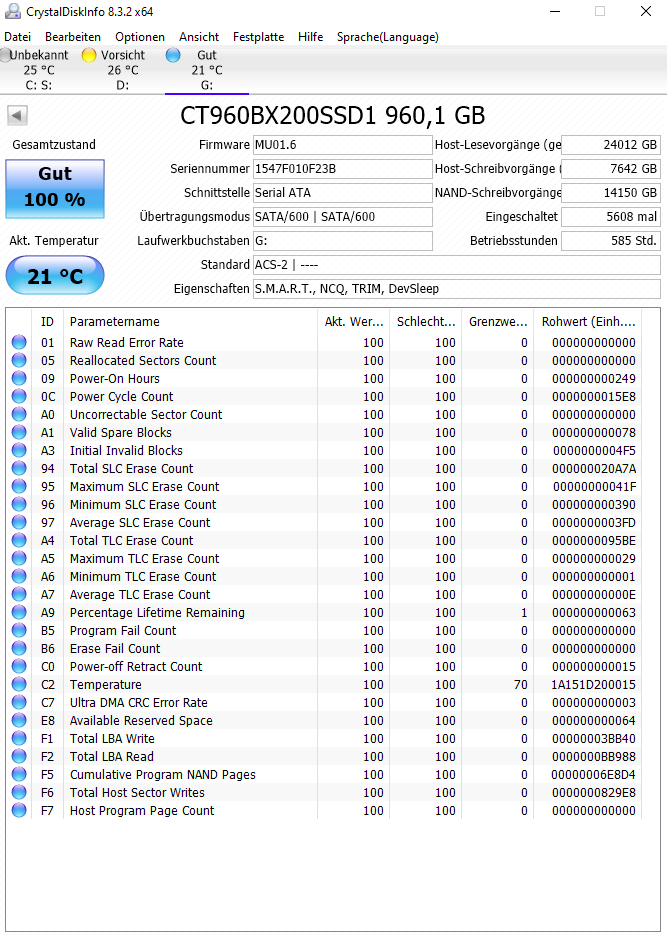Select the Cumulative Program NAND Pages row
The image size is (667, 937).
click(x=324, y=774)
